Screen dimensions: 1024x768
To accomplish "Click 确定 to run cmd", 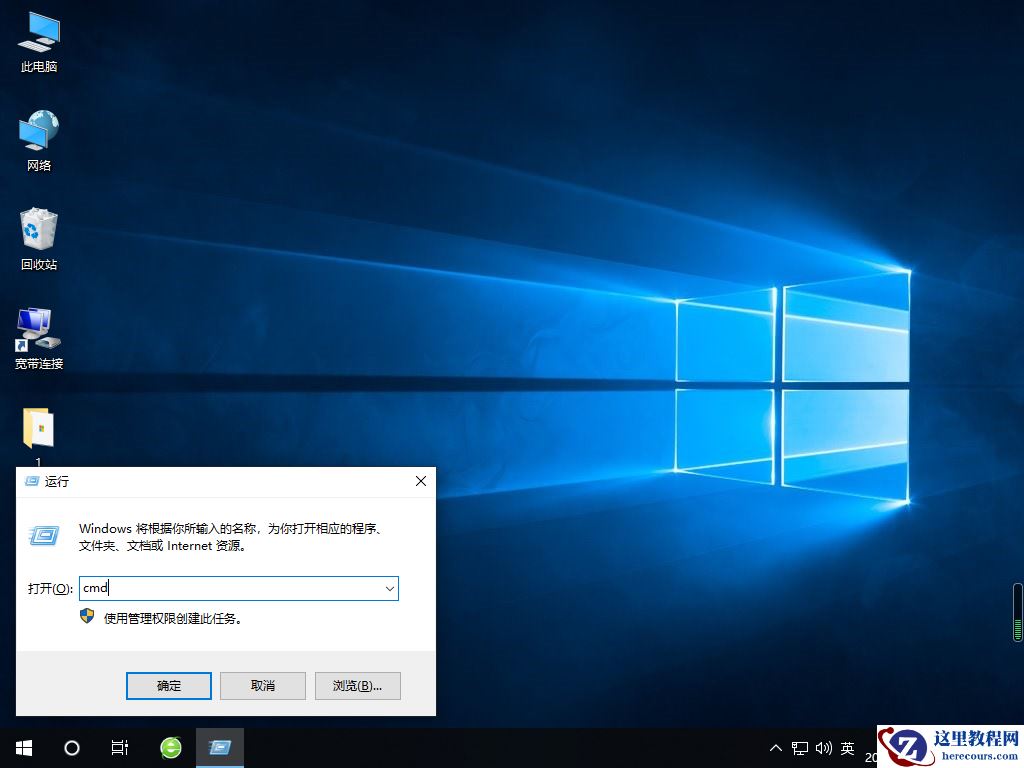I will [x=168, y=685].
